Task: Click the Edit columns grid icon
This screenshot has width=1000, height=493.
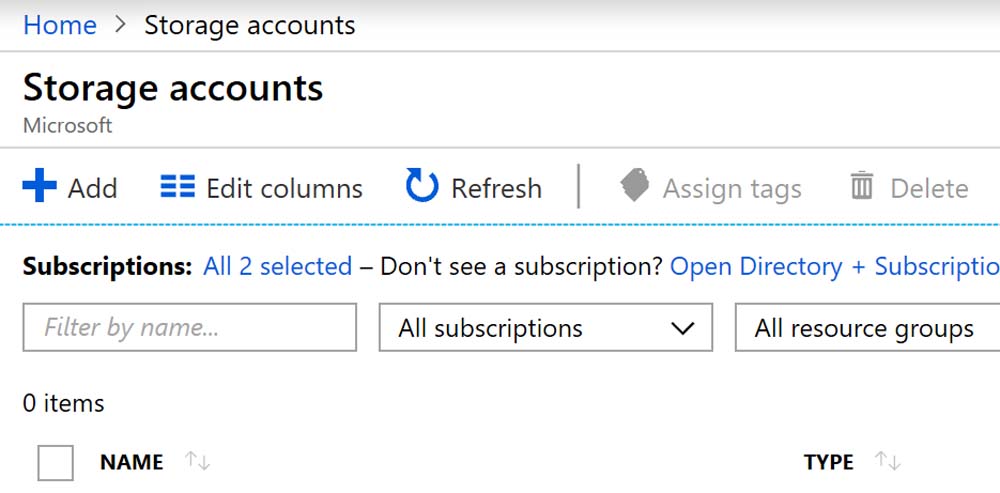Action: click(177, 187)
